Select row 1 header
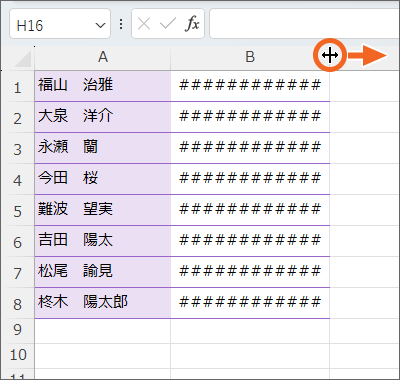The width and height of the screenshot is (400, 380). click(x=17, y=86)
